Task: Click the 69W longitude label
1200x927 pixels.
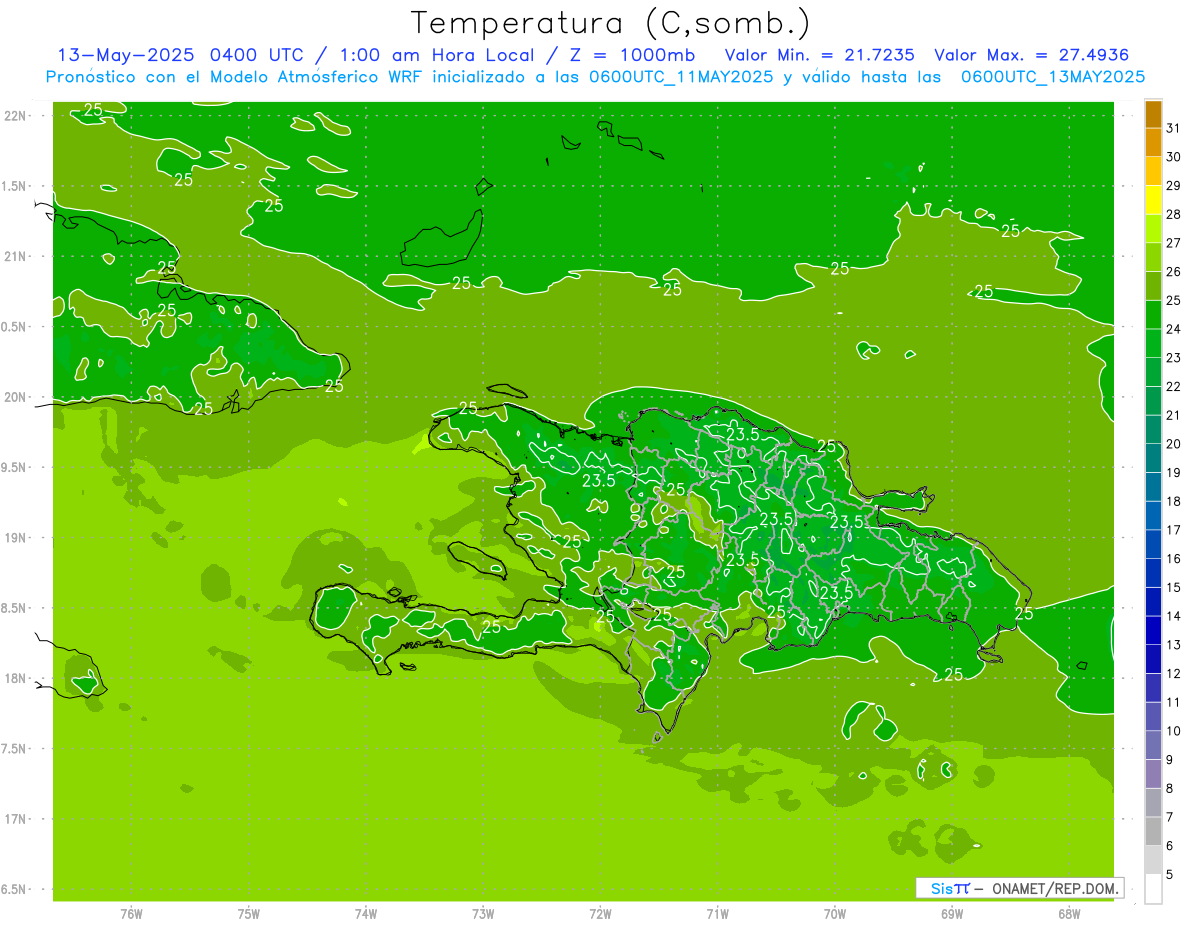Action: 952,914
